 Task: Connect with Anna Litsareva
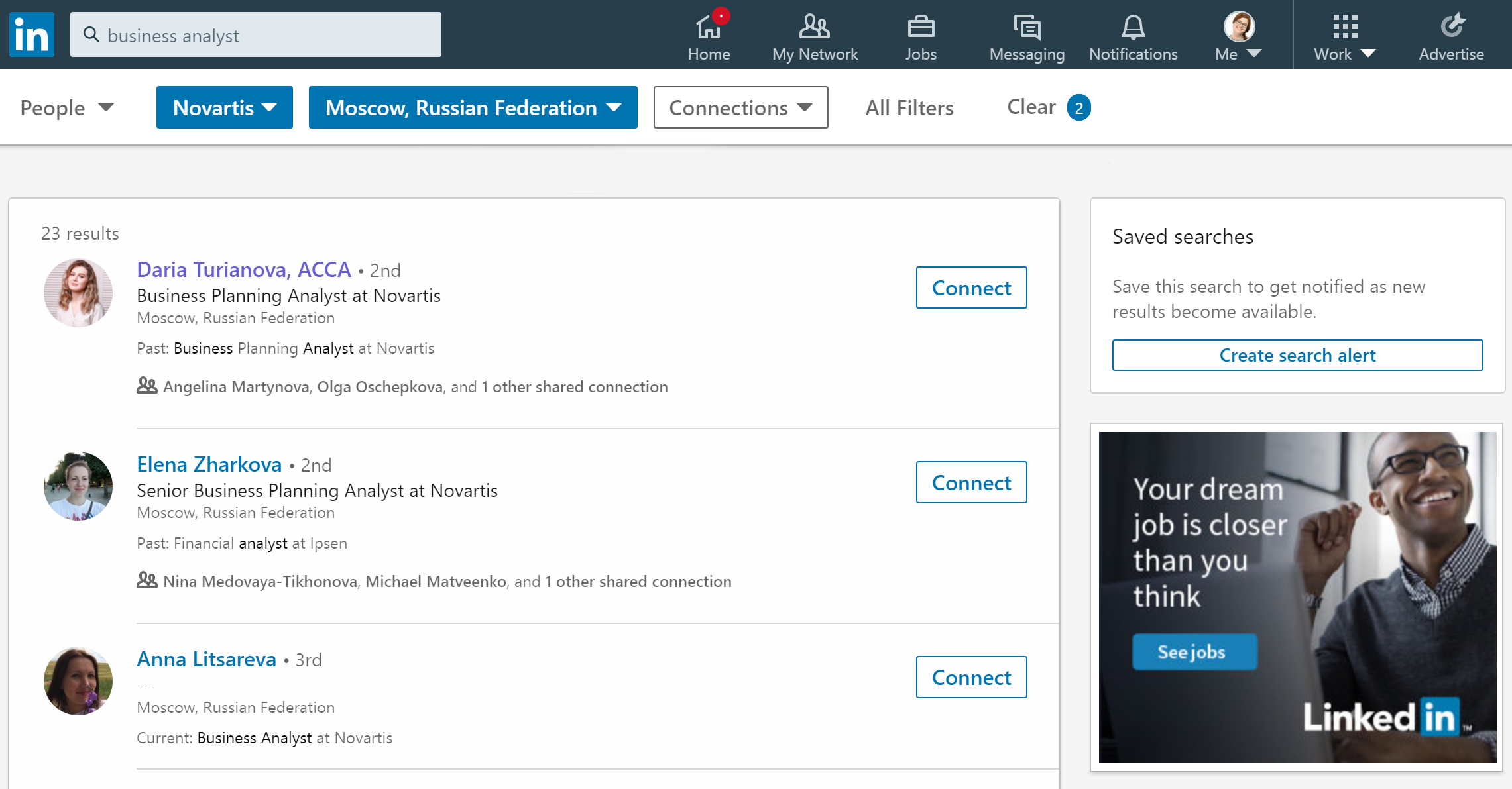[x=972, y=677]
